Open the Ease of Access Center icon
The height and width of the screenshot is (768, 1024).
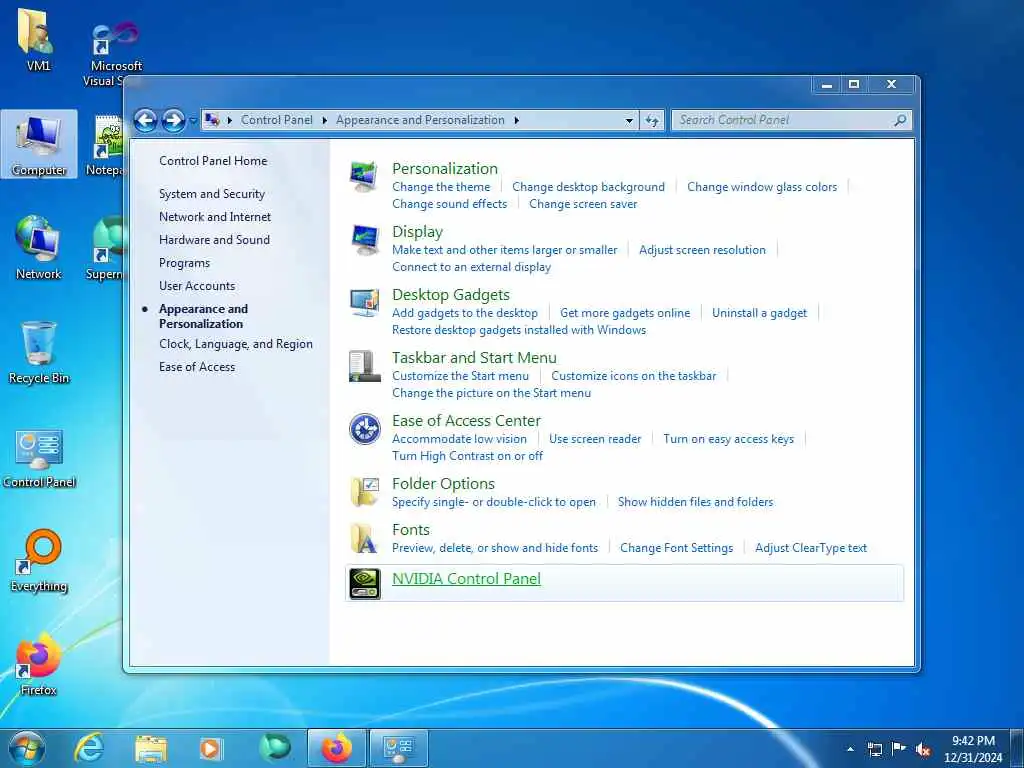click(x=364, y=429)
